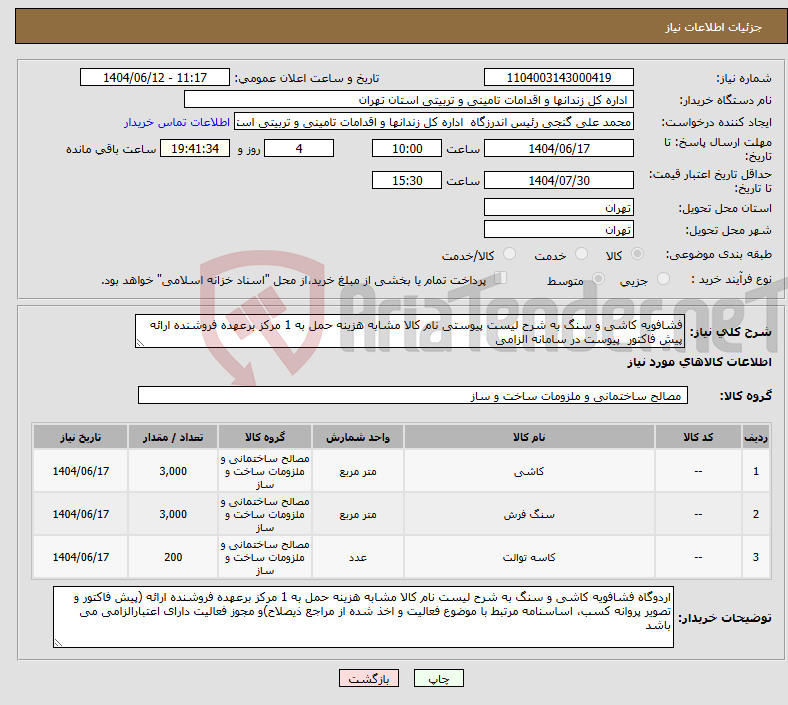Select the کالا radio button
788x705 pixels.
tap(637, 254)
